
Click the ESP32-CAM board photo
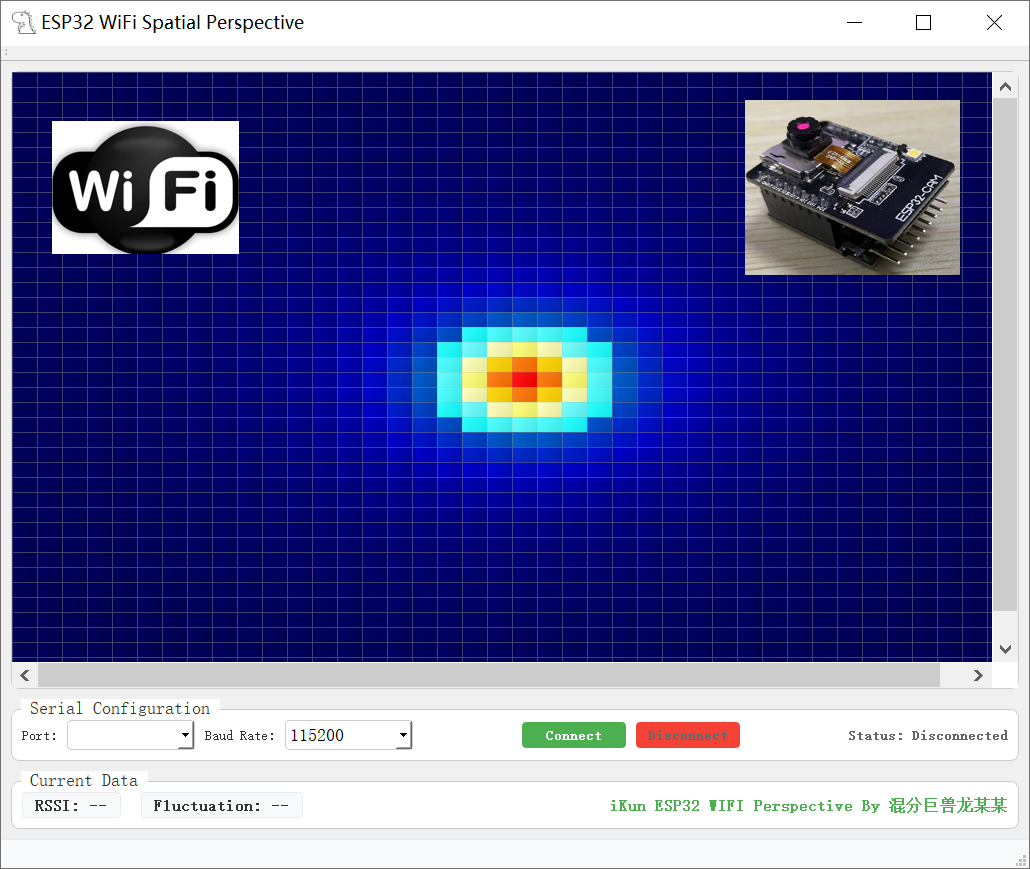852,187
